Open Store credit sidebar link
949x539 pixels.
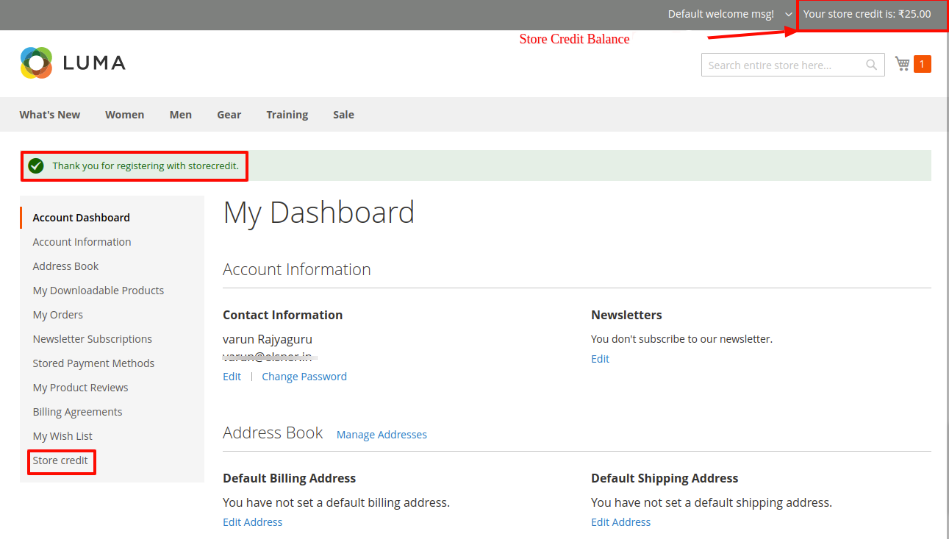[x=61, y=461]
